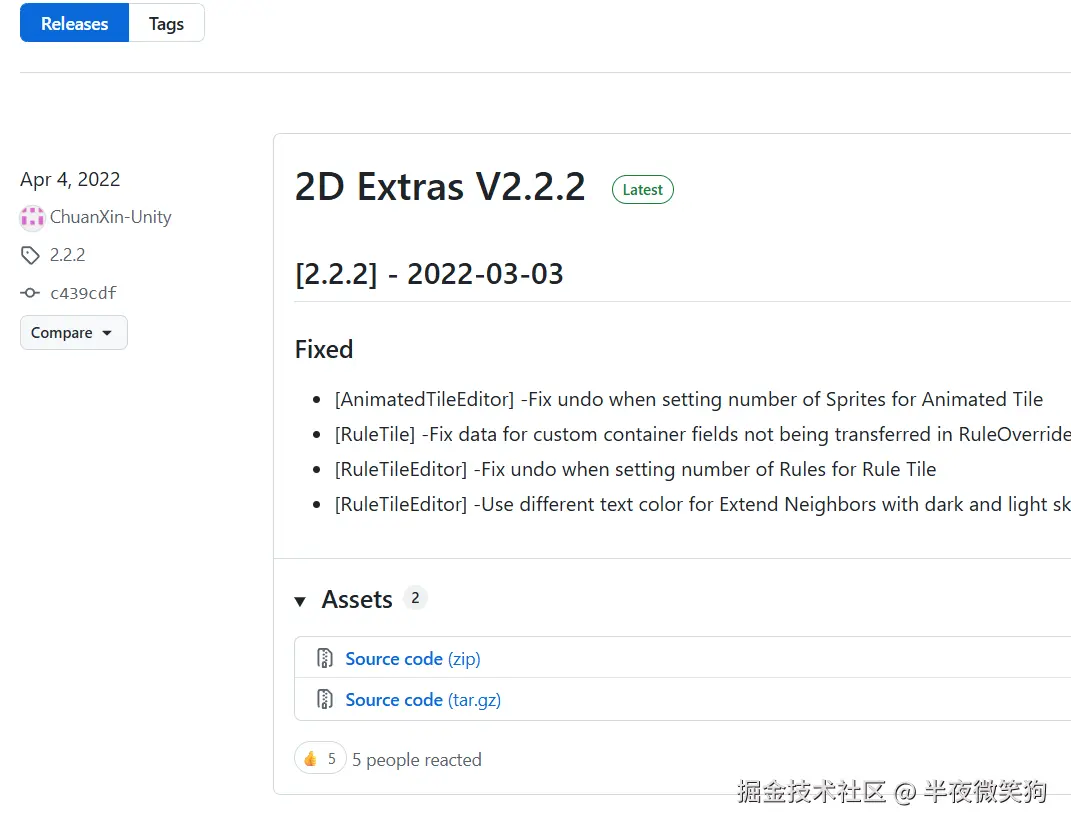Click the commit icon beside c439cdf
The width and height of the screenshot is (1071, 829).
[30, 293]
